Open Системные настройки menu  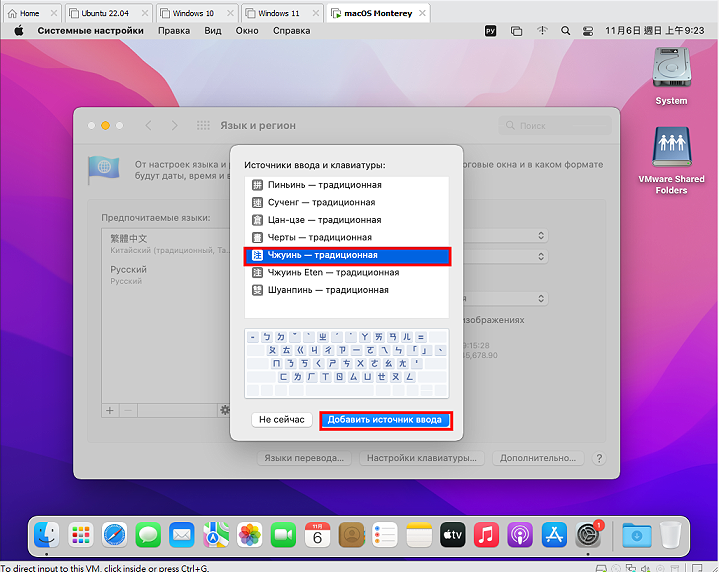tap(90, 31)
